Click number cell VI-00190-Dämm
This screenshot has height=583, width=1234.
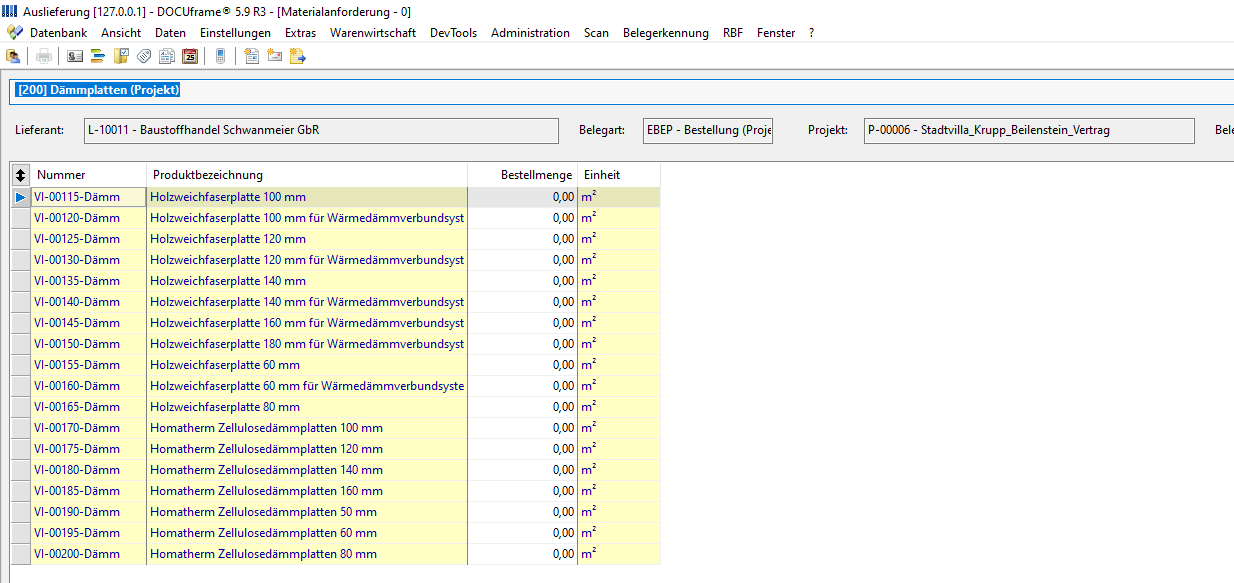pos(89,512)
